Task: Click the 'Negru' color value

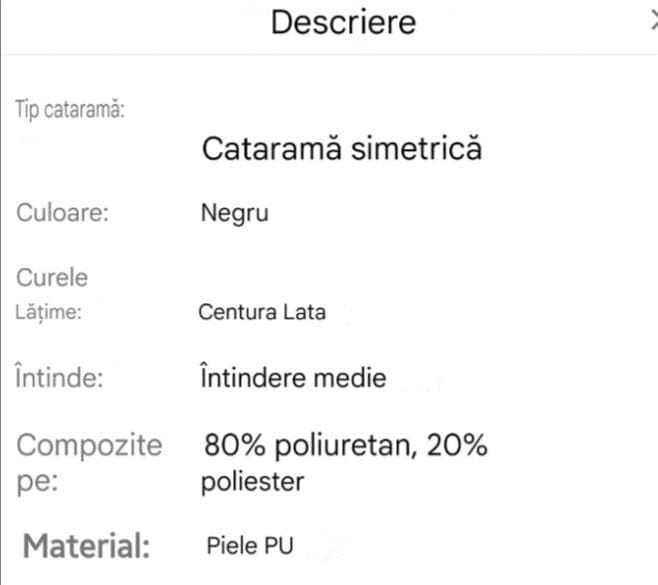Action: point(235,213)
